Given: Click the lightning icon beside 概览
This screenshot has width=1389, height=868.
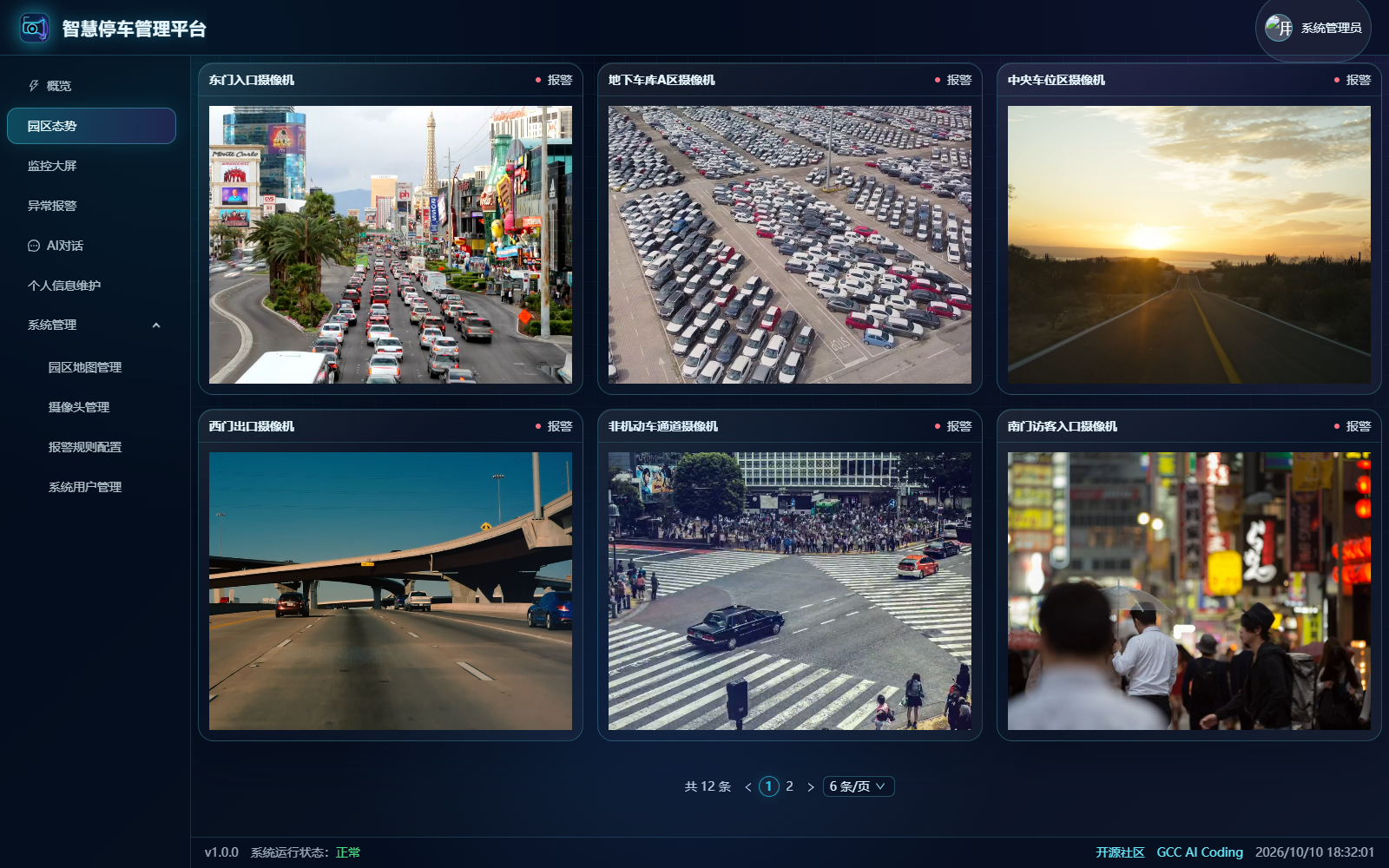Looking at the screenshot, I should pos(34,86).
